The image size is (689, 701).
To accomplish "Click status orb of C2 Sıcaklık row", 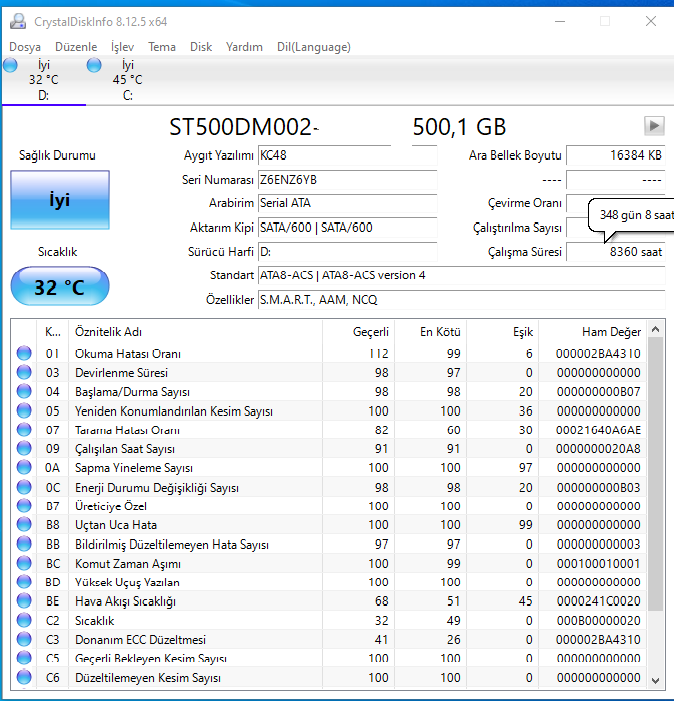I will 24,620.
